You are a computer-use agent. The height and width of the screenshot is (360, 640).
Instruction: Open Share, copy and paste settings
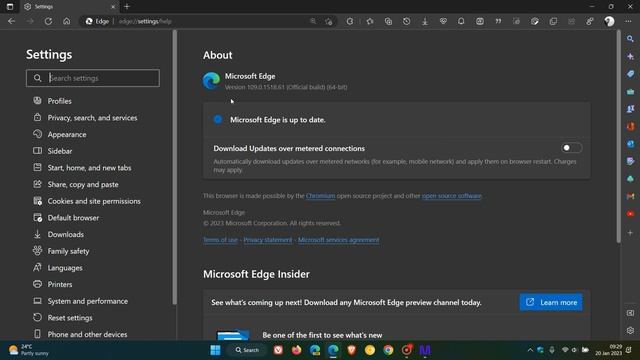83,184
